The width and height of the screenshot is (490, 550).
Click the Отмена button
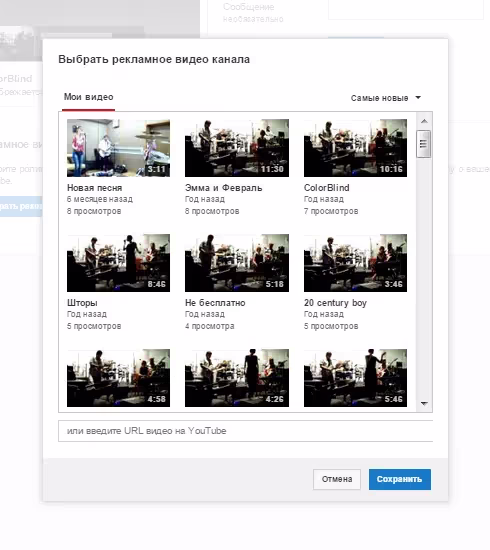coord(337,479)
